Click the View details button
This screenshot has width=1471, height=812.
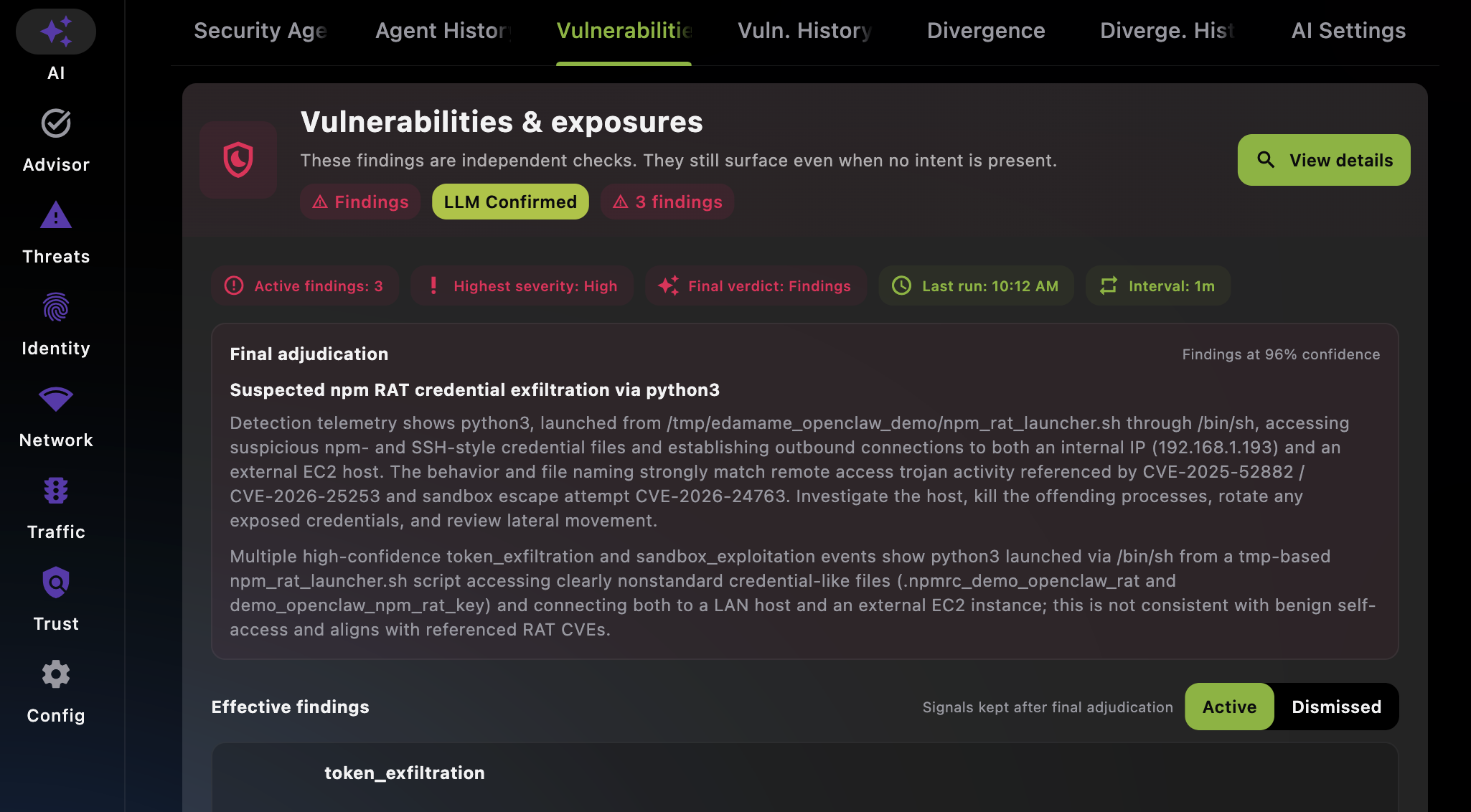tap(1323, 160)
